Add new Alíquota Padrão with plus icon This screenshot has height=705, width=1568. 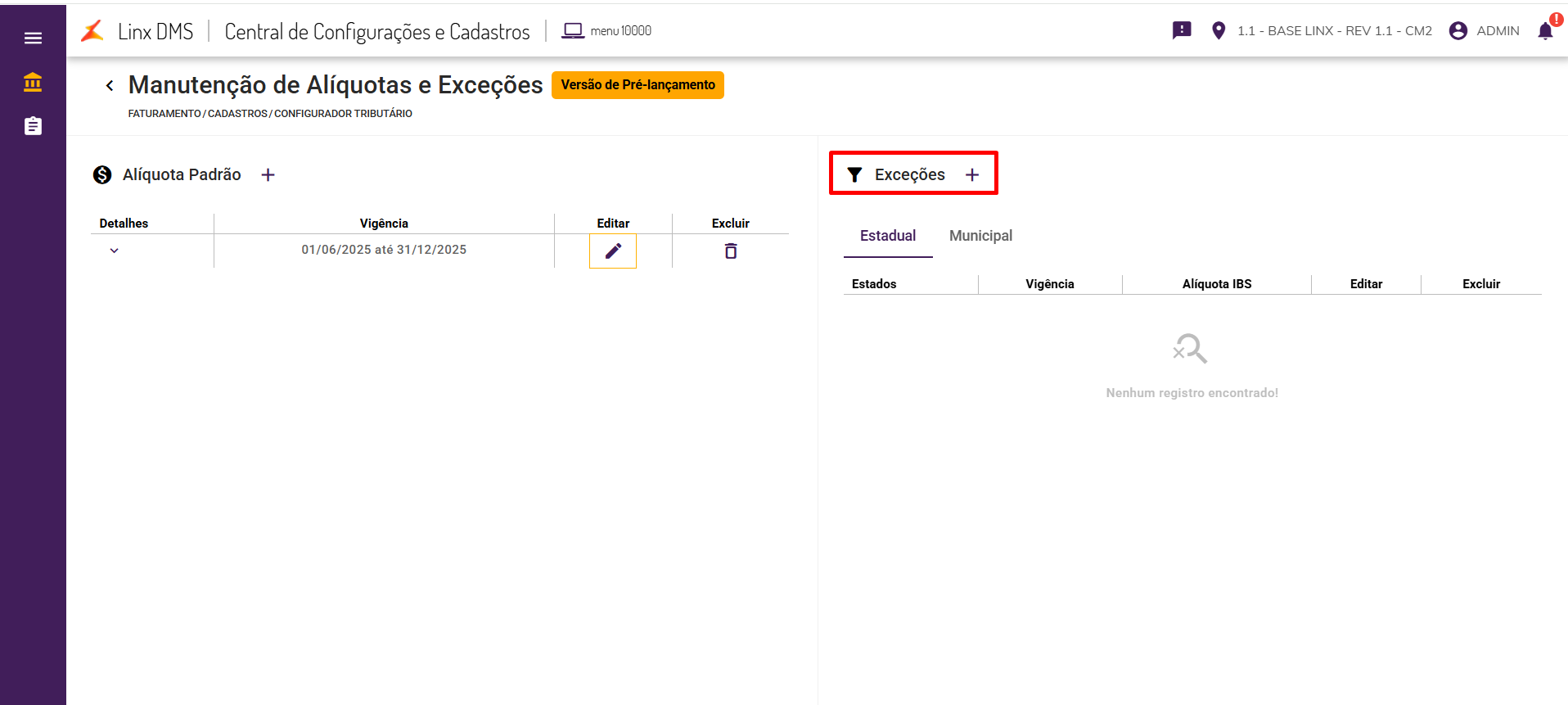pyautogui.click(x=268, y=174)
